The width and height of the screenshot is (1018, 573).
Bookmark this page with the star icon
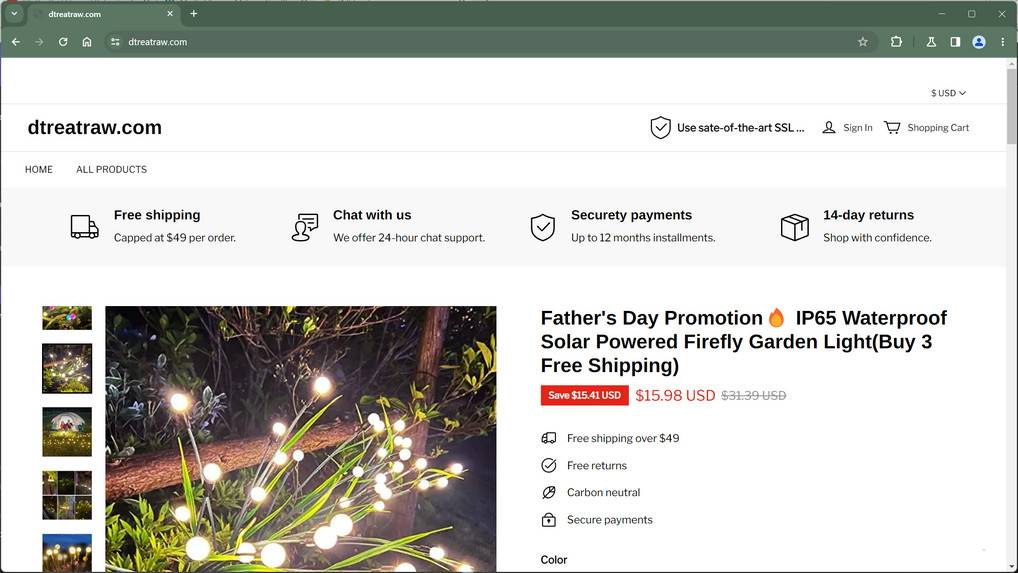click(x=863, y=42)
